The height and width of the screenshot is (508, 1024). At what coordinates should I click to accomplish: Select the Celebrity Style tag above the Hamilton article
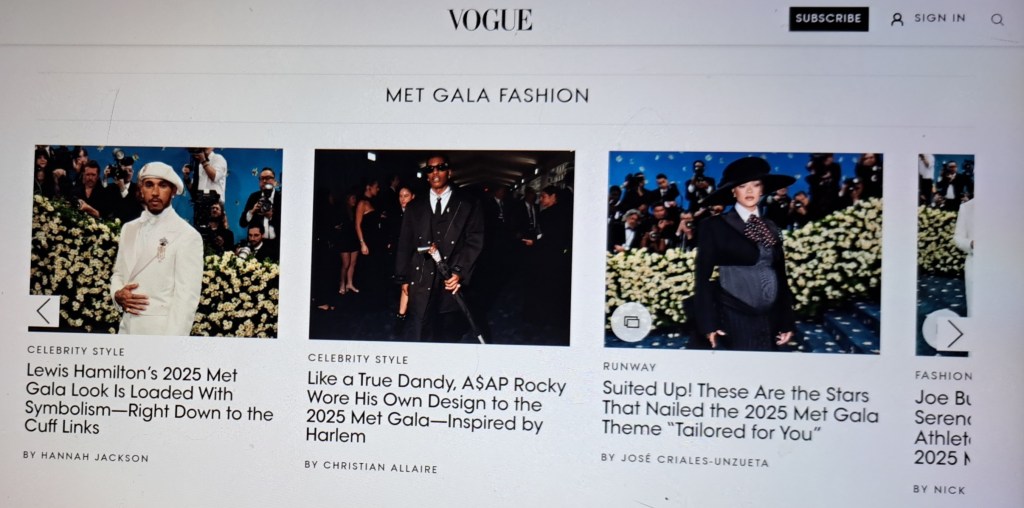pyautogui.click(x=76, y=351)
